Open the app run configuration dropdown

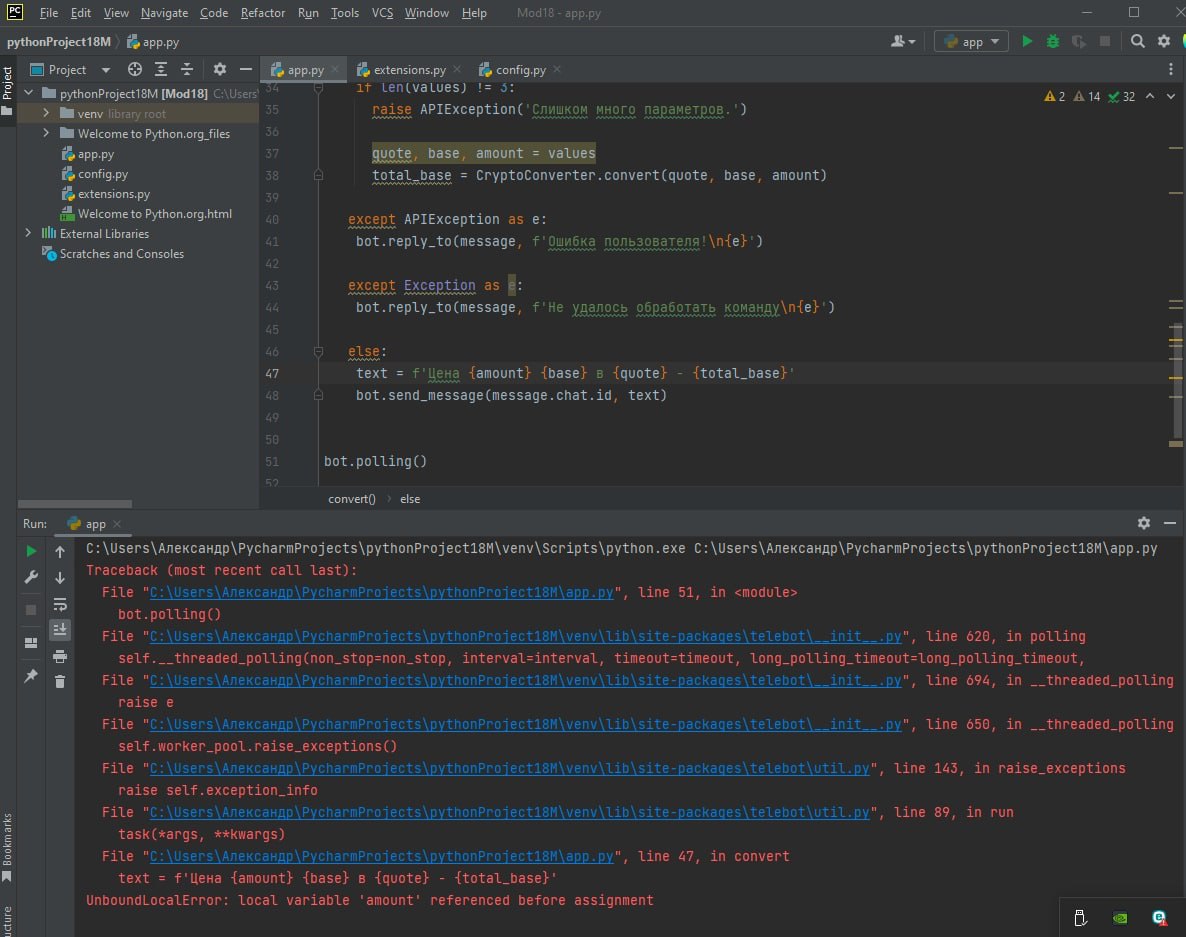coord(972,41)
